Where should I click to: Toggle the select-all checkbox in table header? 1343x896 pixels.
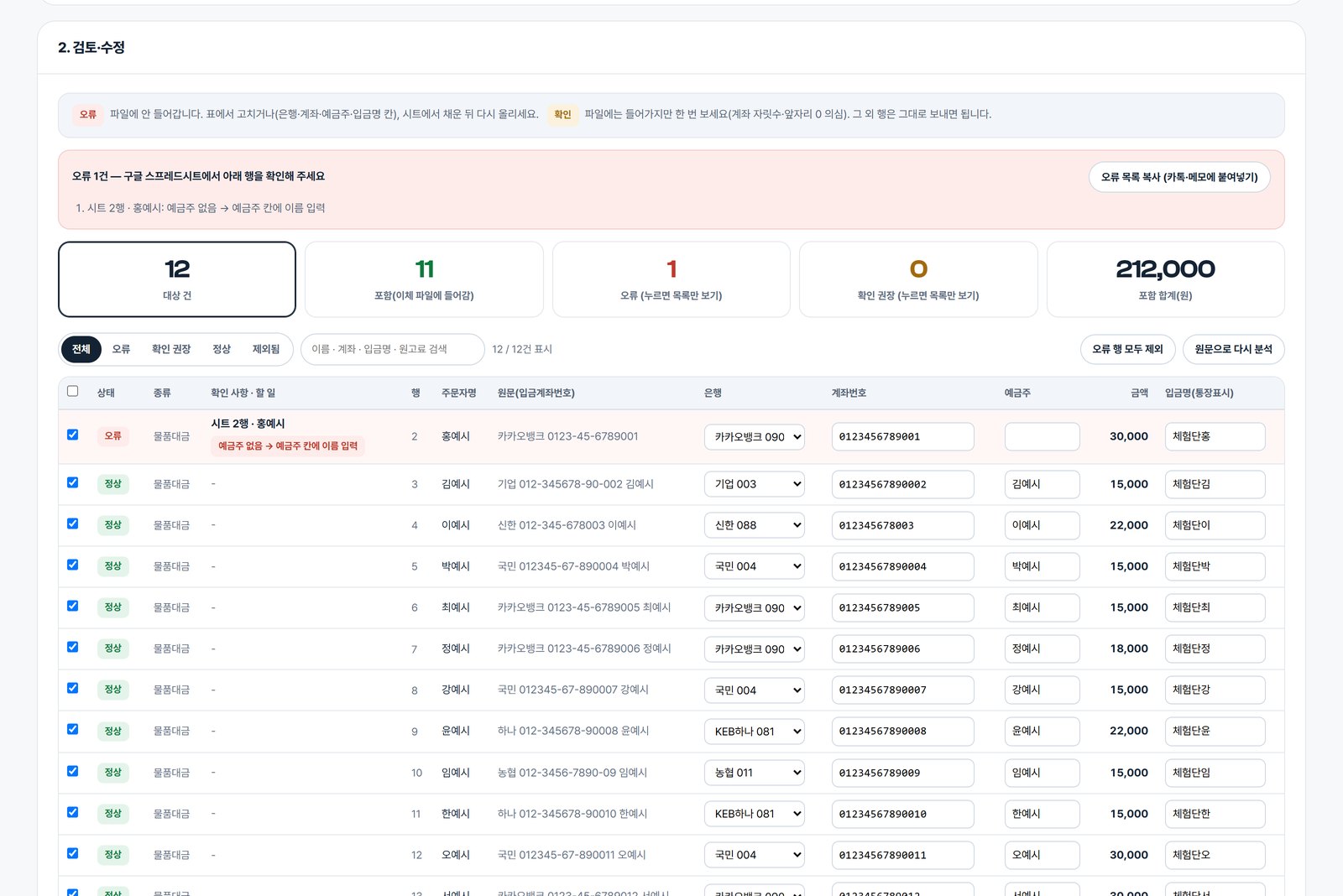73,391
